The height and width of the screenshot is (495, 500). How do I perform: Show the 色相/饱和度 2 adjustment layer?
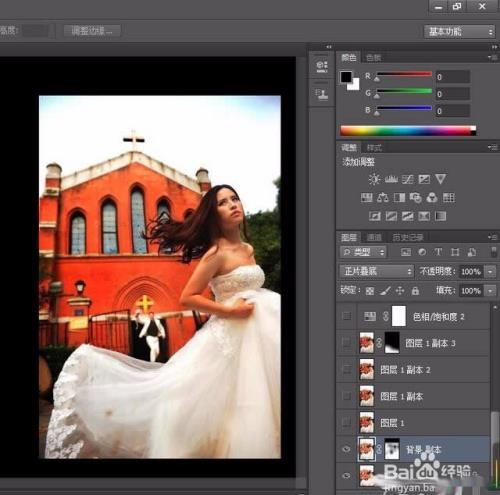click(346, 316)
